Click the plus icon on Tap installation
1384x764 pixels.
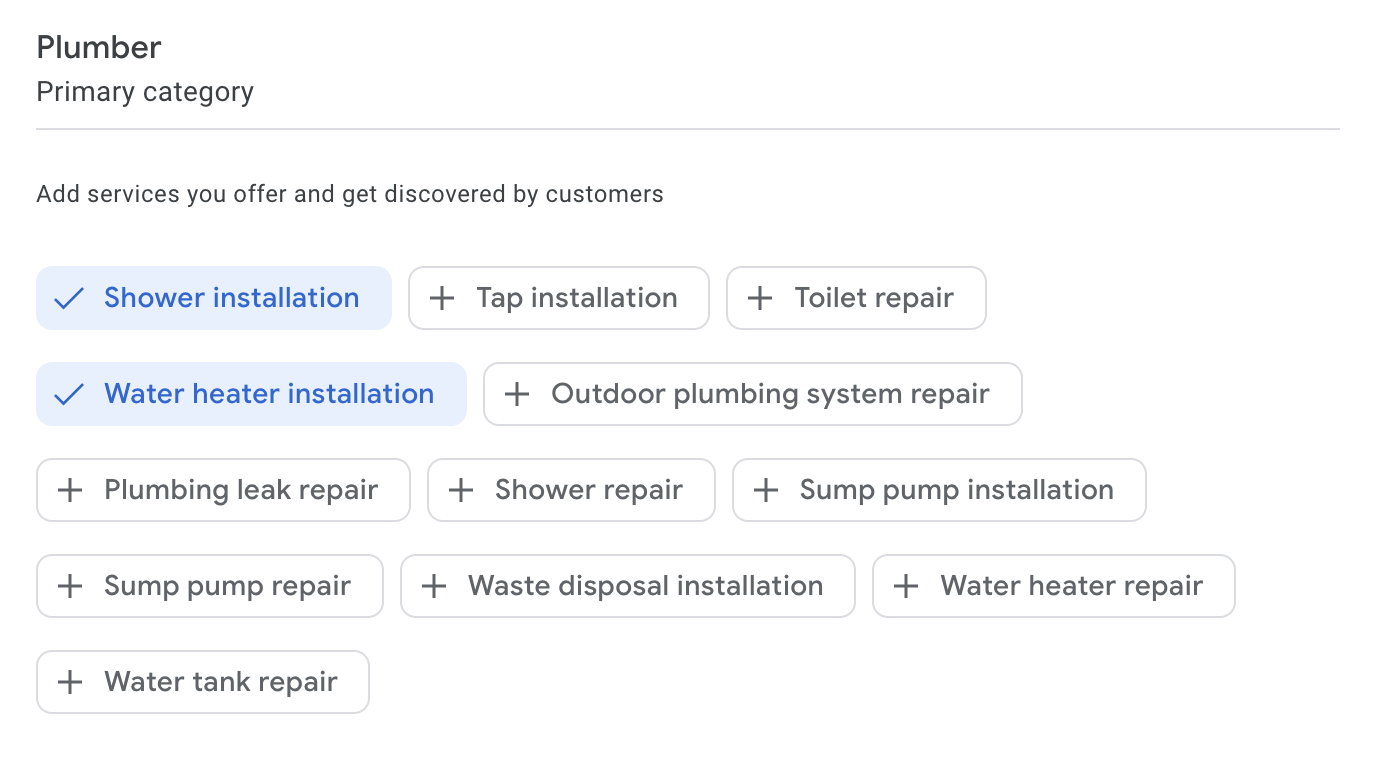click(x=441, y=298)
